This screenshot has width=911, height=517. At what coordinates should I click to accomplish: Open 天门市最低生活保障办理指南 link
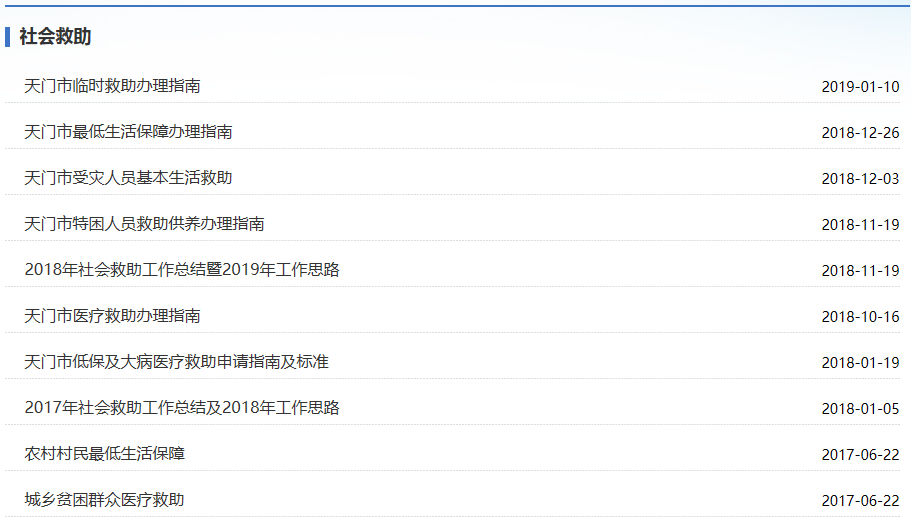(128, 132)
